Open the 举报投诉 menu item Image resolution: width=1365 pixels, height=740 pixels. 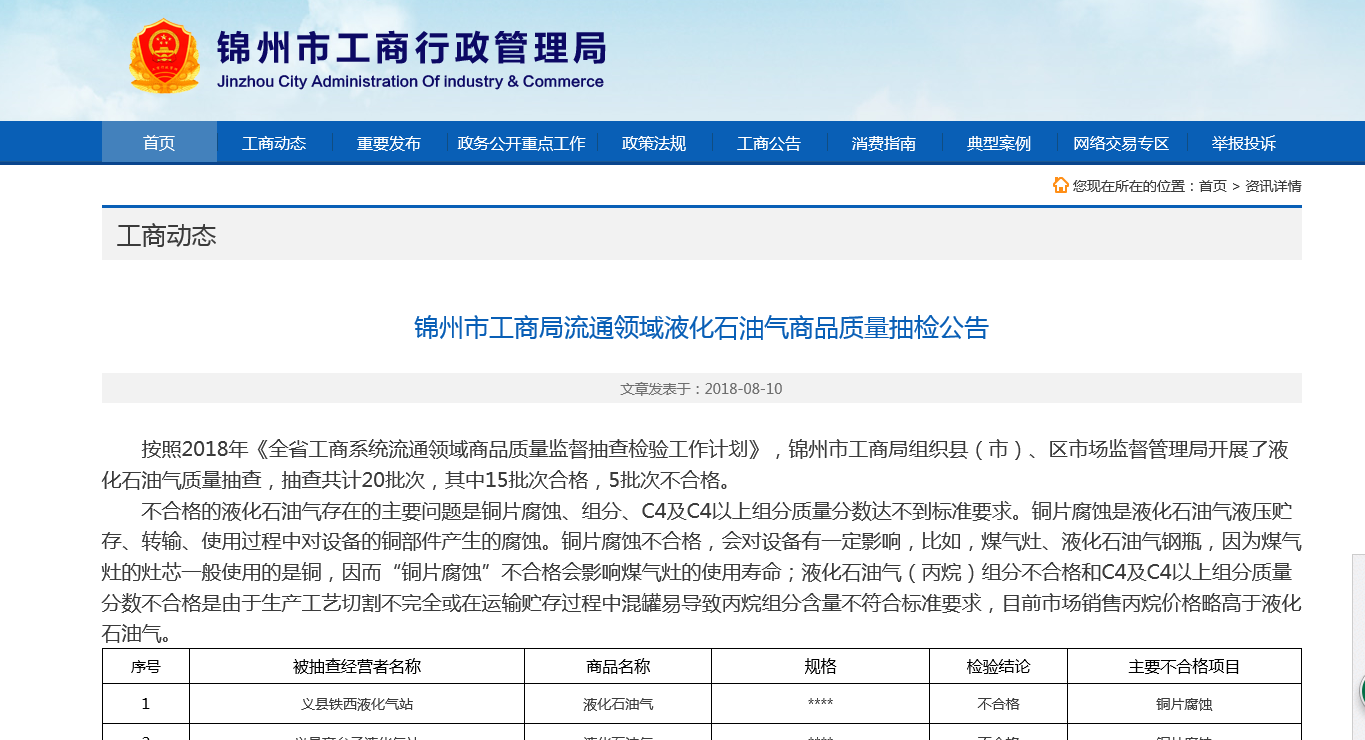point(1244,143)
